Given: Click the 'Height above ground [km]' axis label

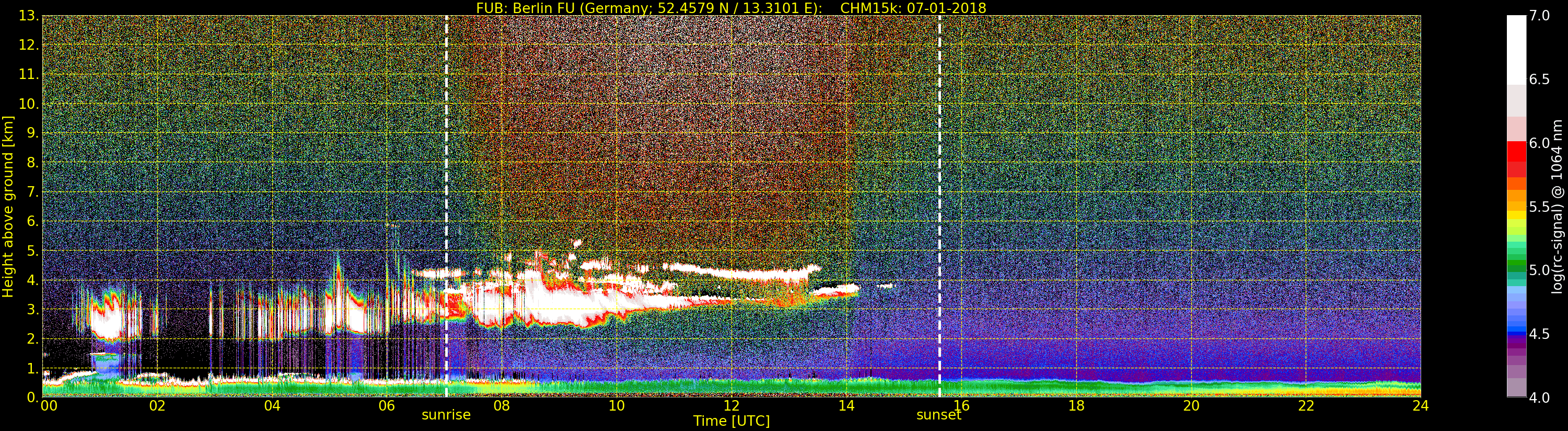Looking at the screenshot, I should click(8, 207).
